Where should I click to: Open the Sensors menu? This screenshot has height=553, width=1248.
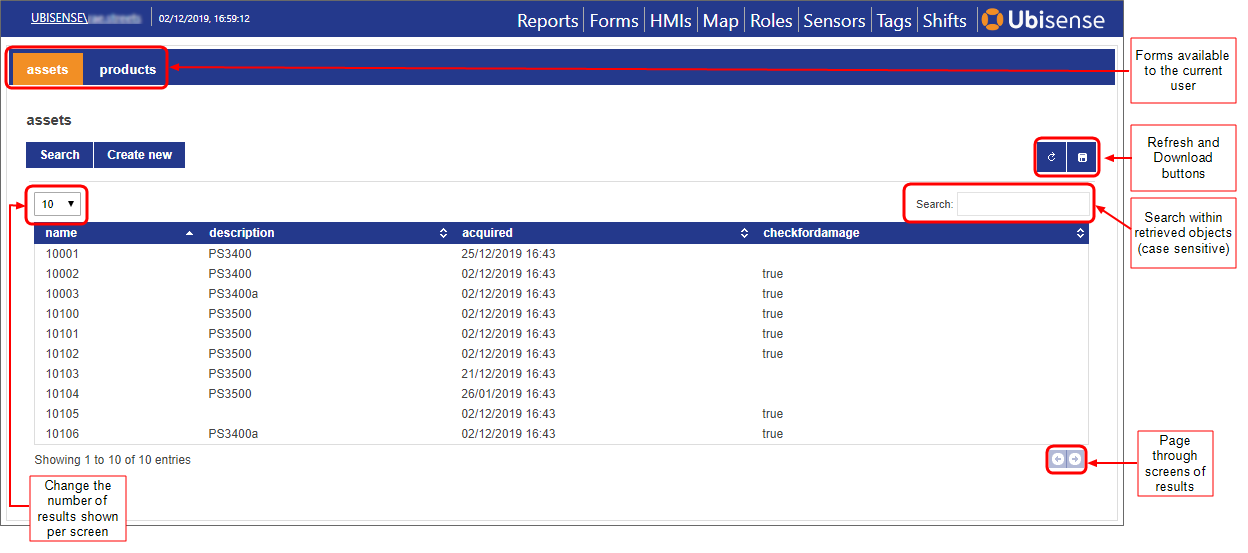(834, 20)
